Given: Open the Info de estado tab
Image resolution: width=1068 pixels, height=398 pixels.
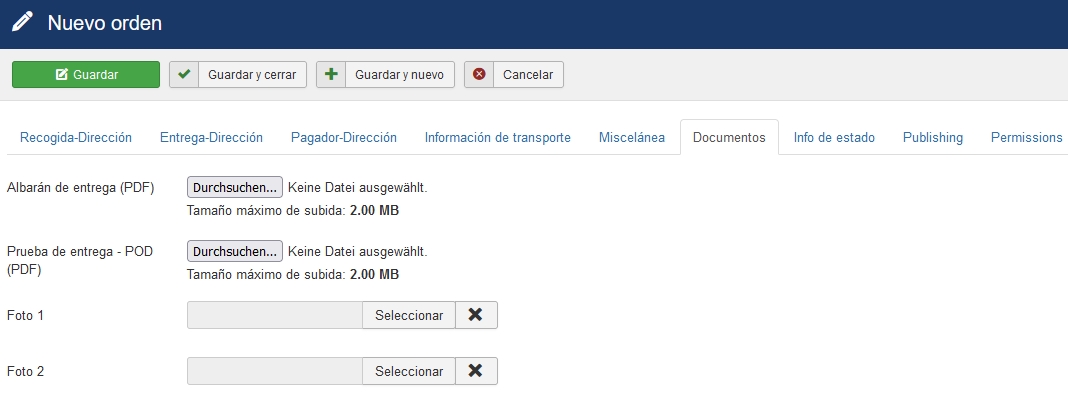Looking at the screenshot, I should [834, 138].
